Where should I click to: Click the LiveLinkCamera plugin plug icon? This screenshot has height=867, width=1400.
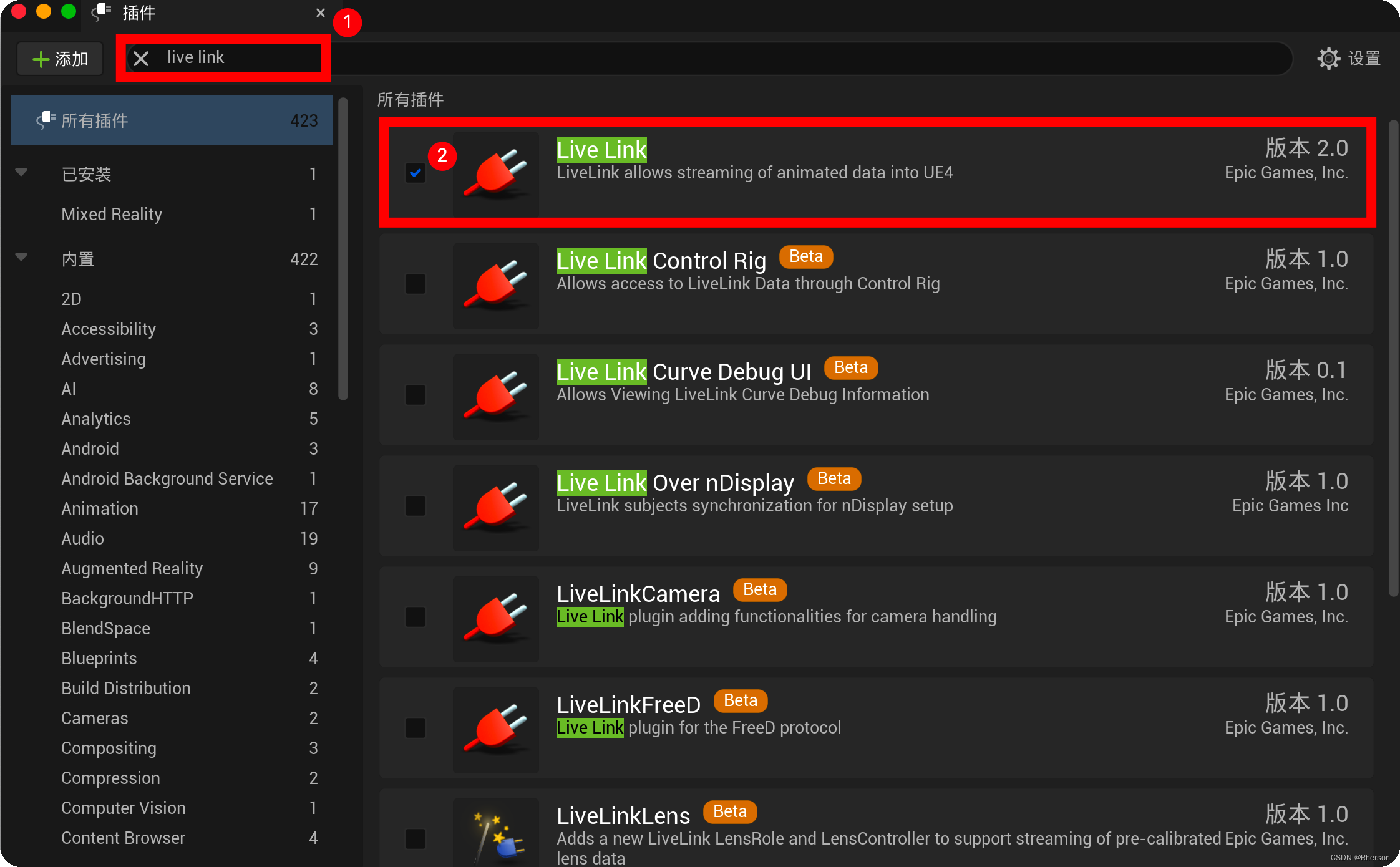click(495, 618)
